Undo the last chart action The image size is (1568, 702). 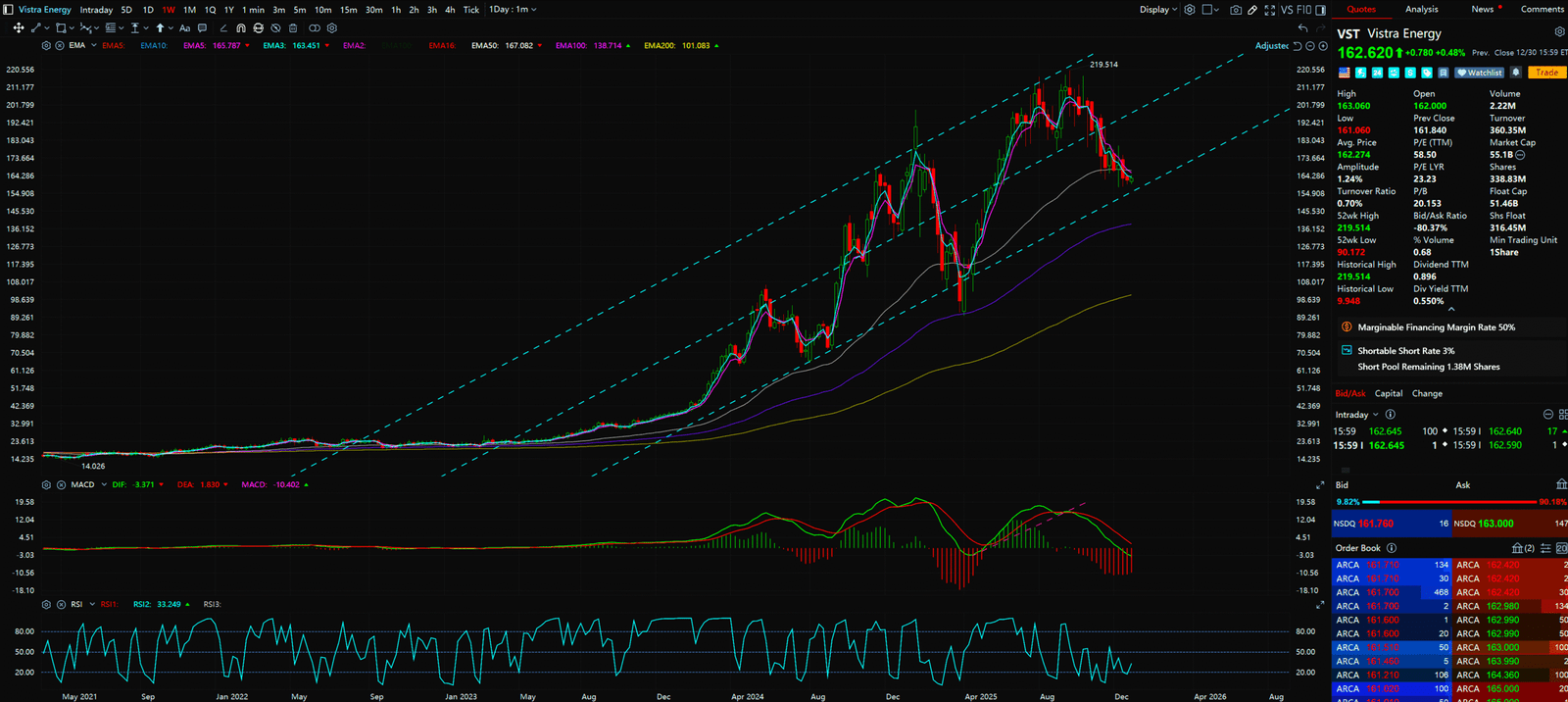1302,28
